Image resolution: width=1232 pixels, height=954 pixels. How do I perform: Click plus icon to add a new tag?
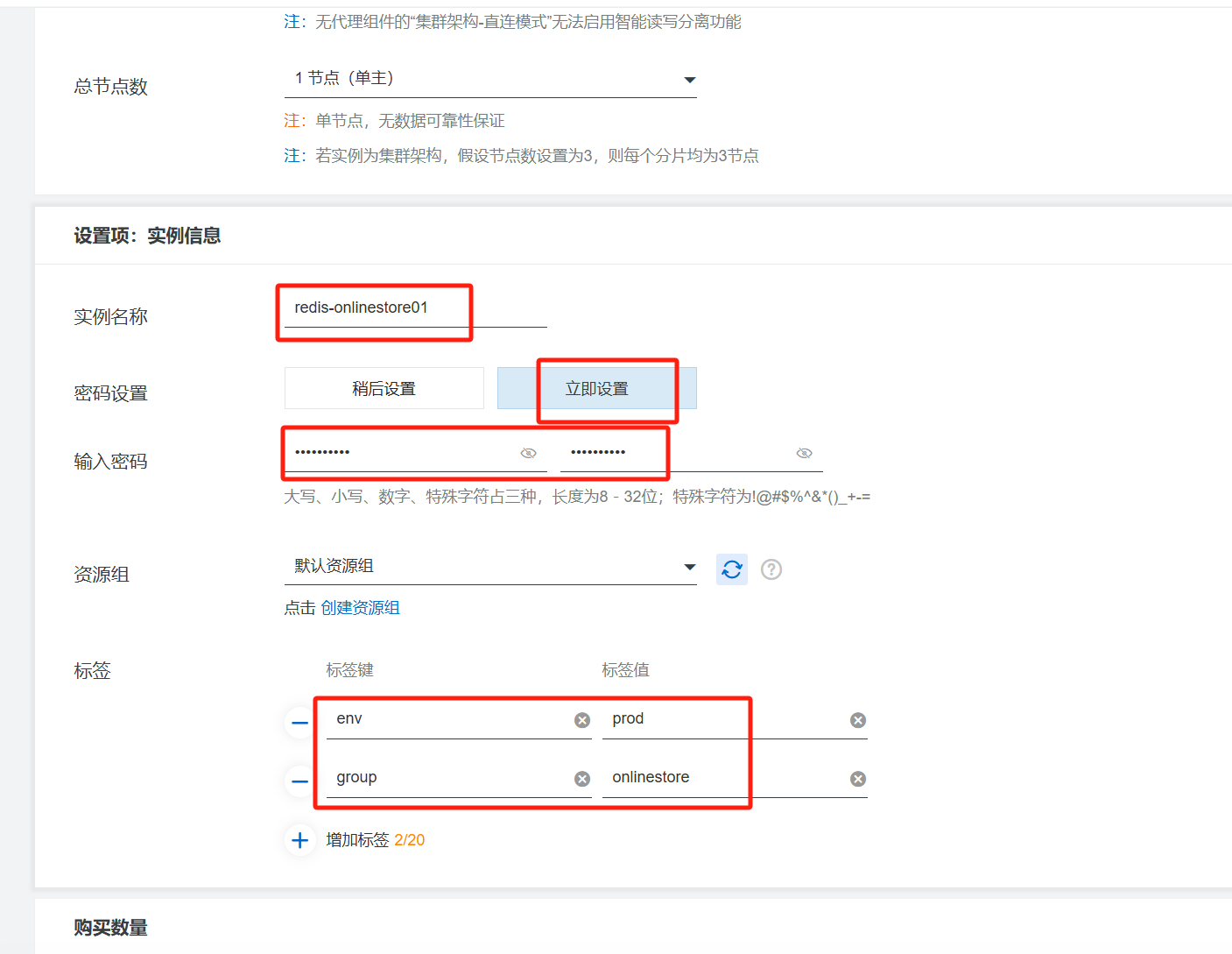[299, 839]
